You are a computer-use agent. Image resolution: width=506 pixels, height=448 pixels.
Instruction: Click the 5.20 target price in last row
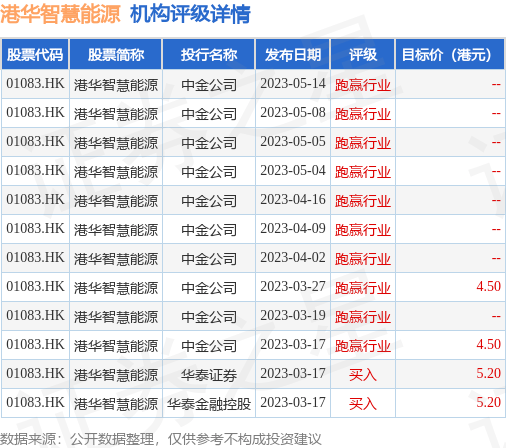[488, 402]
